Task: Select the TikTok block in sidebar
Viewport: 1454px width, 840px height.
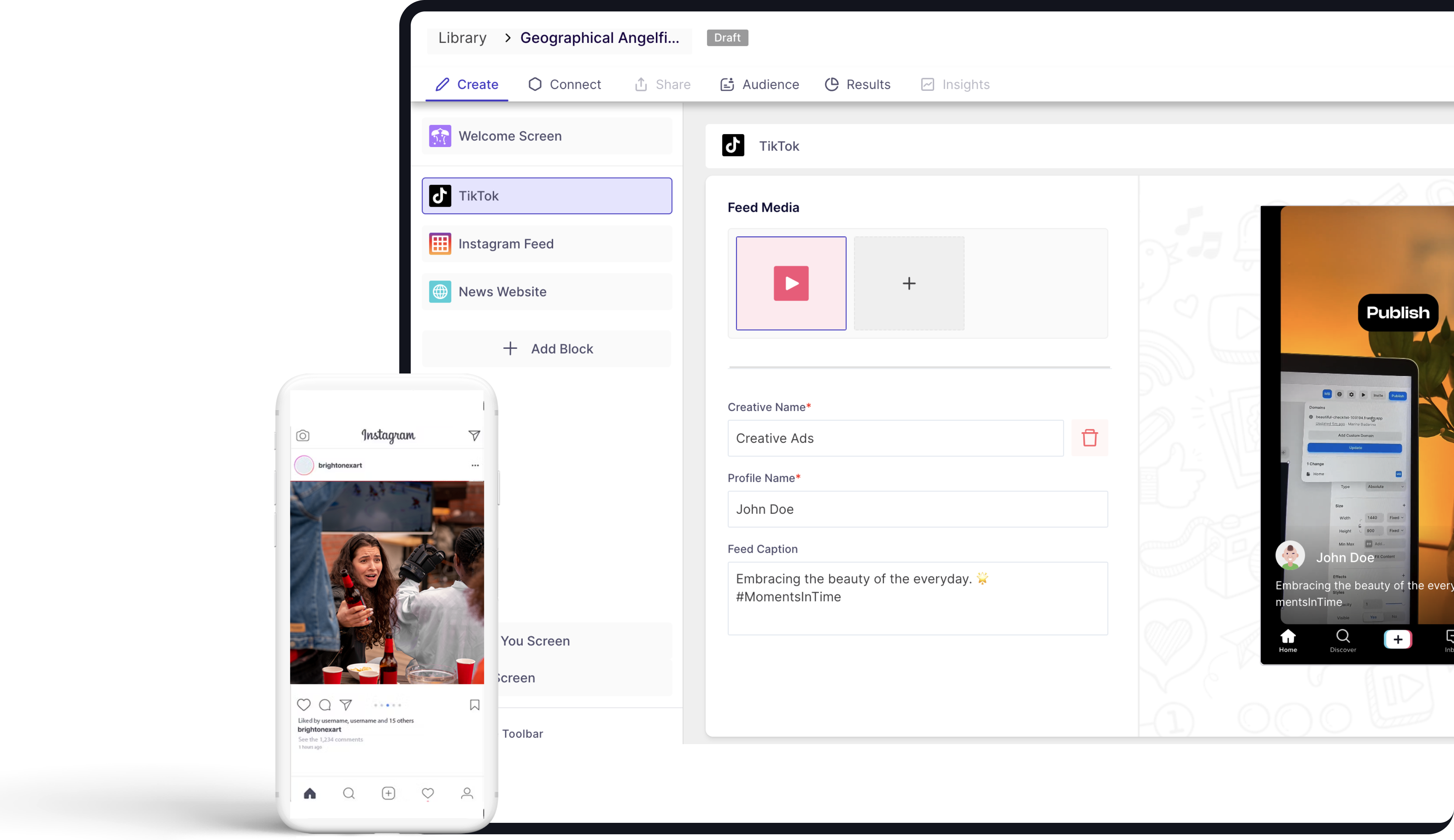Action: click(547, 196)
